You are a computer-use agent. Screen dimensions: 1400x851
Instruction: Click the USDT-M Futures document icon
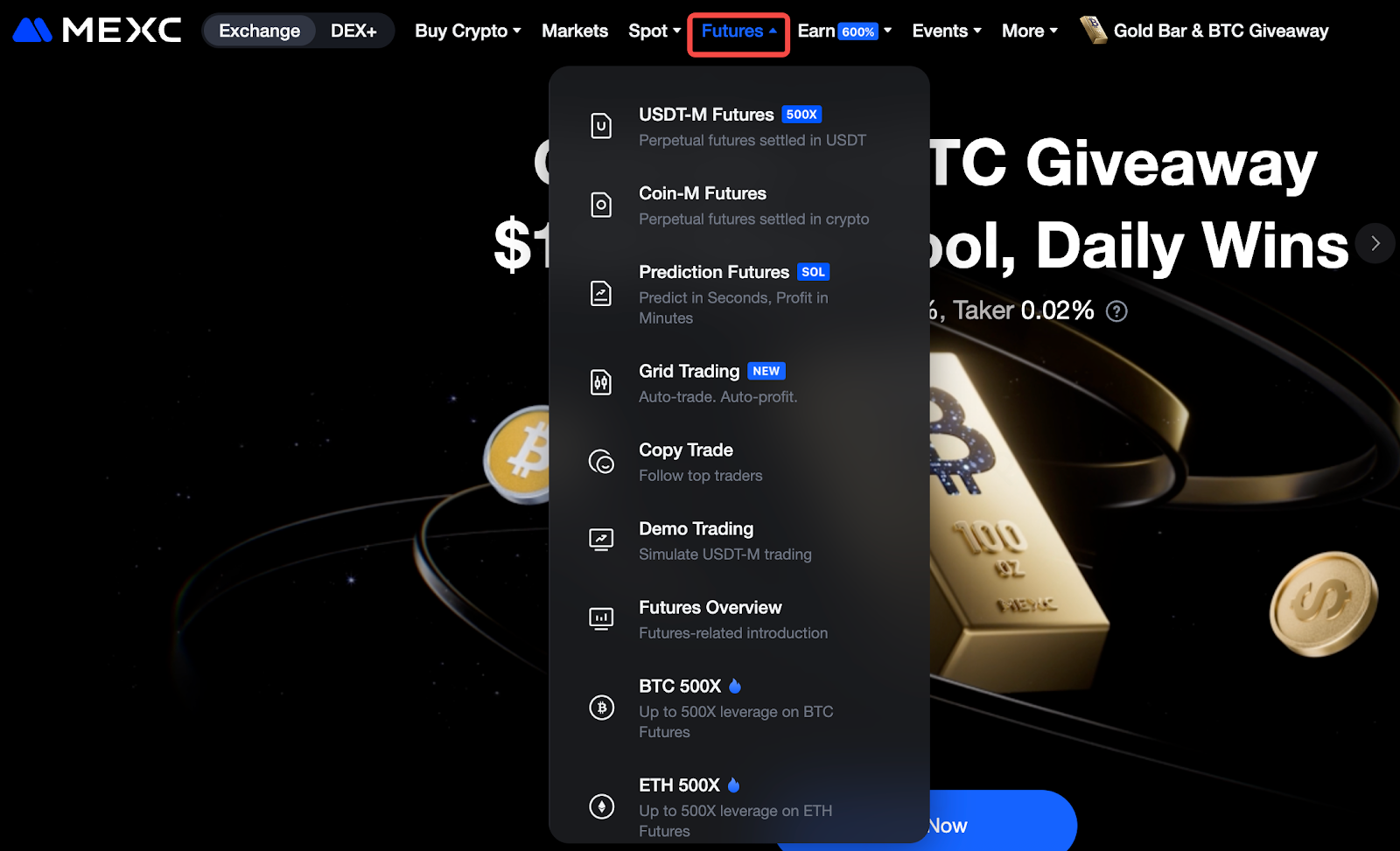tap(601, 126)
